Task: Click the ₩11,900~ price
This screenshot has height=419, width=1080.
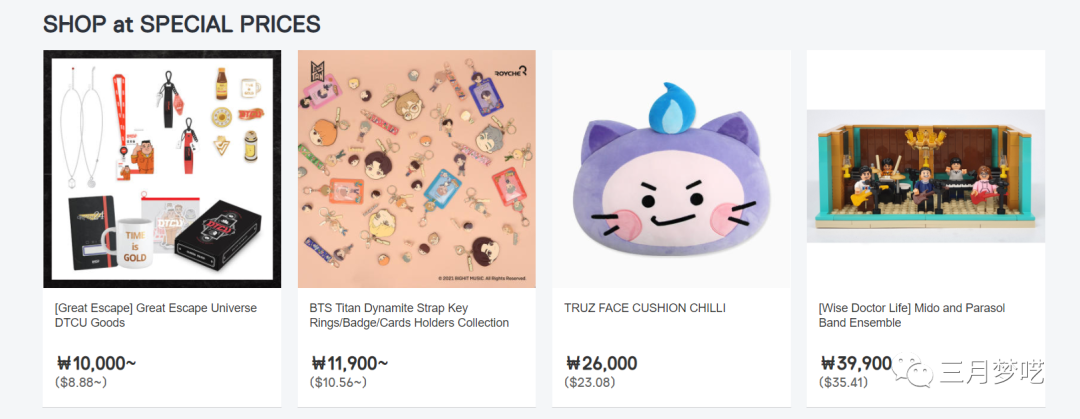Action: click(350, 363)
